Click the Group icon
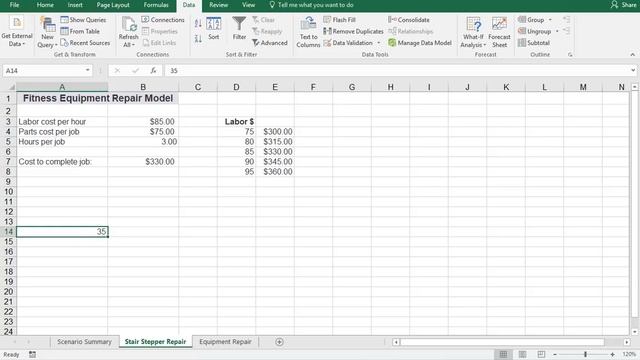The height and width of the screenshot is (360, 640). (522, 20)
